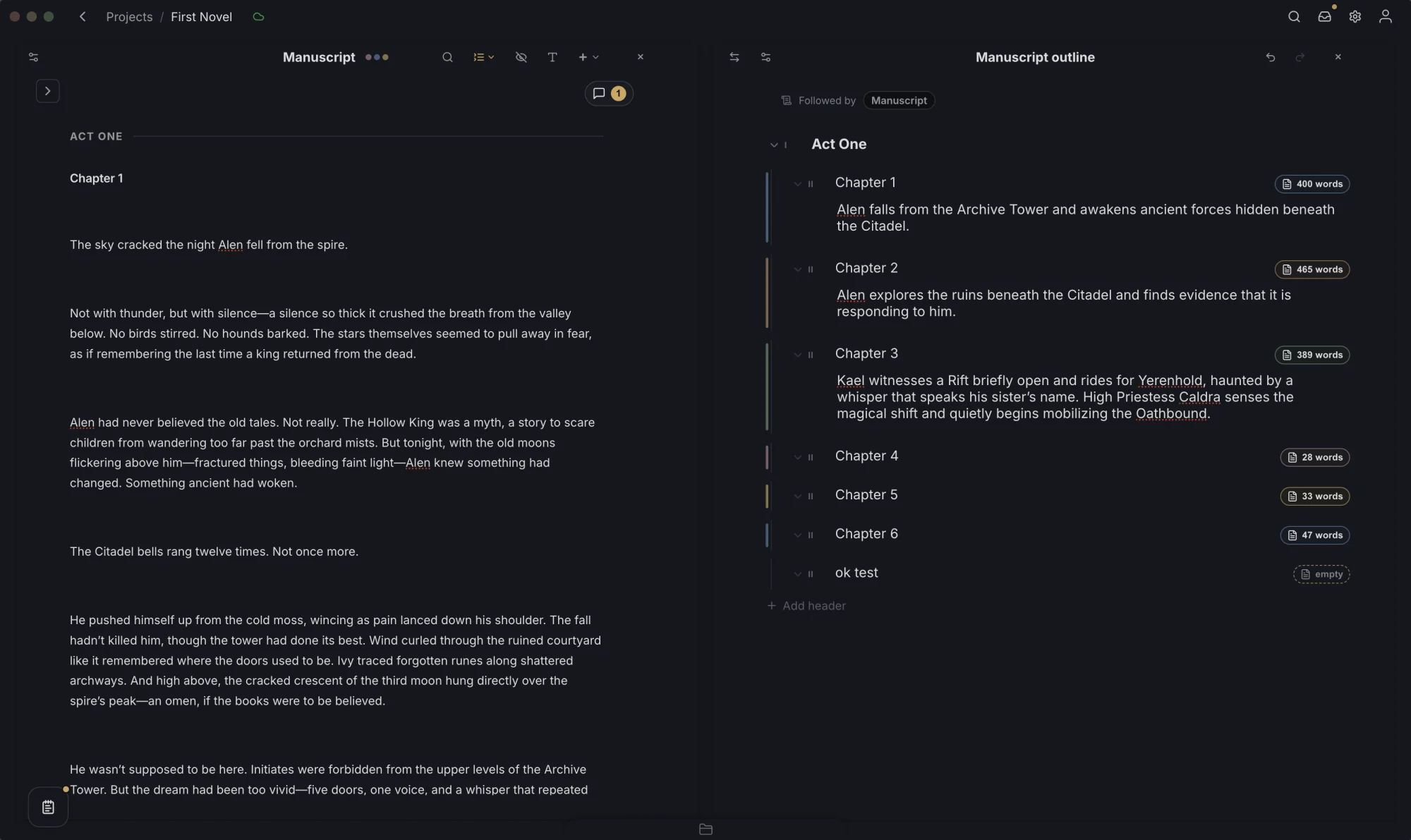Click the Chapter 2 summary text in outline
The height and width of the screenshot is (840, 1411).
point(1063,303)
